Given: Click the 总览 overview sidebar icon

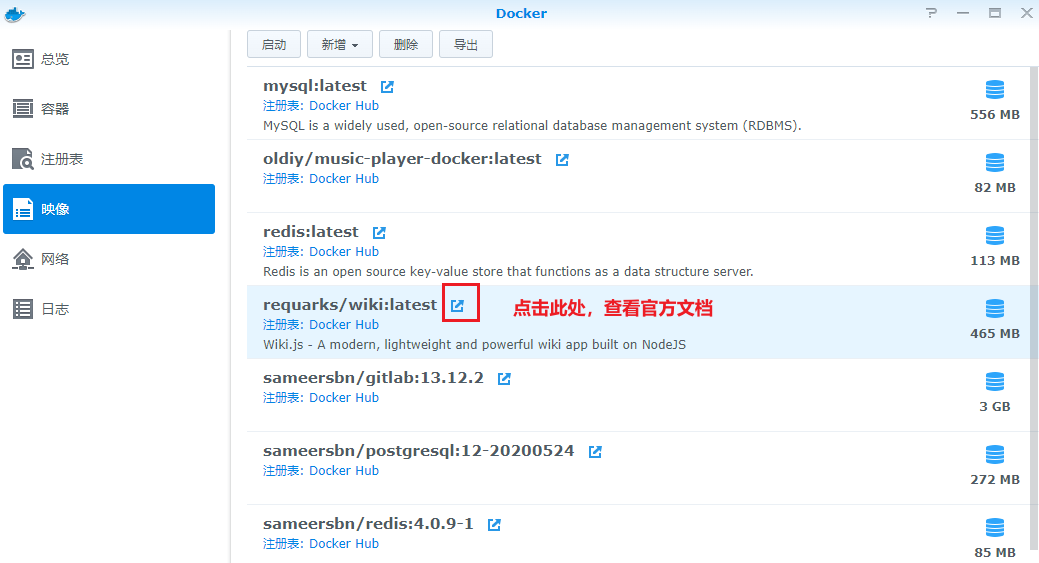Looking at the screenshot, I should (23, 59).
